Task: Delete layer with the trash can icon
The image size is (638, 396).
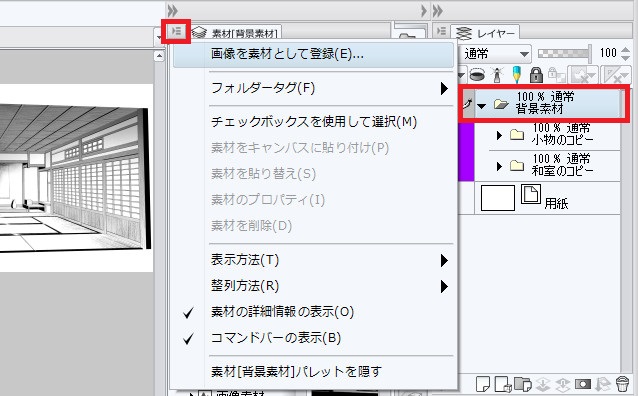Action: click(622, 384)
